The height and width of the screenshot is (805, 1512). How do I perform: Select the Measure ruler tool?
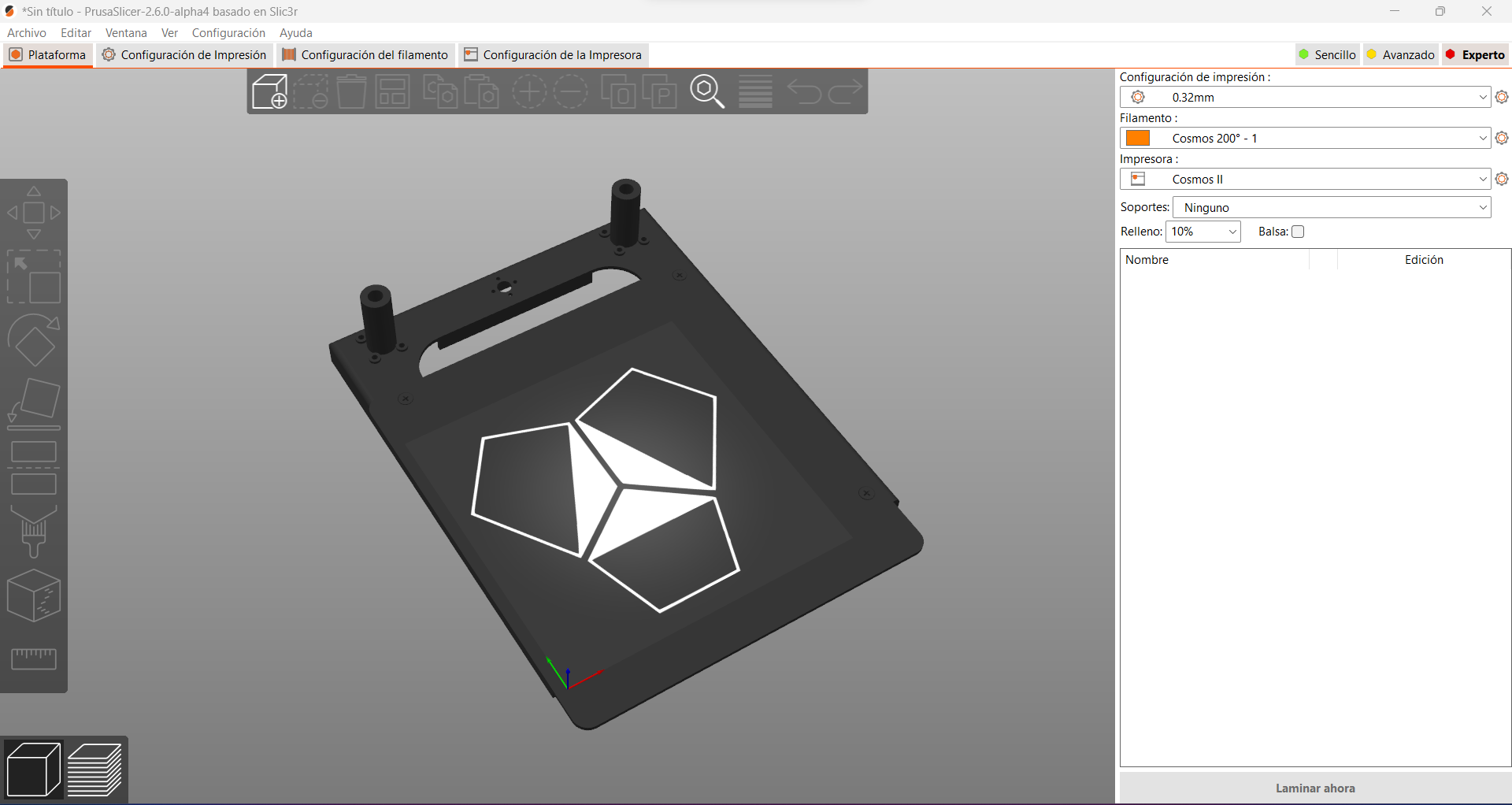point(34,659)
